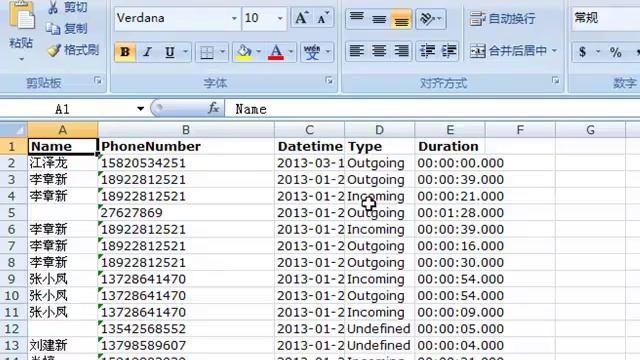
Task: Select row 12 header
Action: (13, 329)
